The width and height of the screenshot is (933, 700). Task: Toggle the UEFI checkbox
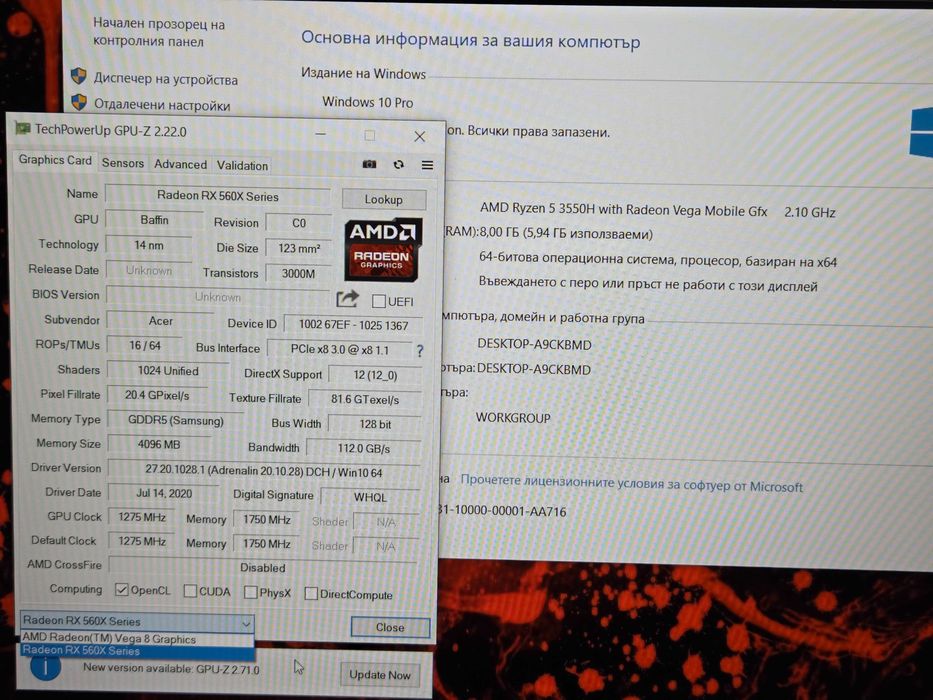click(x=378, y=301)
